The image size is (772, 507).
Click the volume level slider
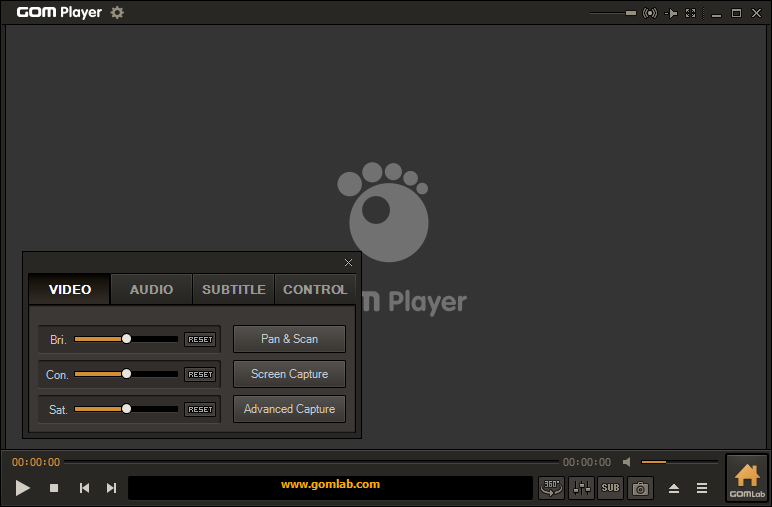679,462
